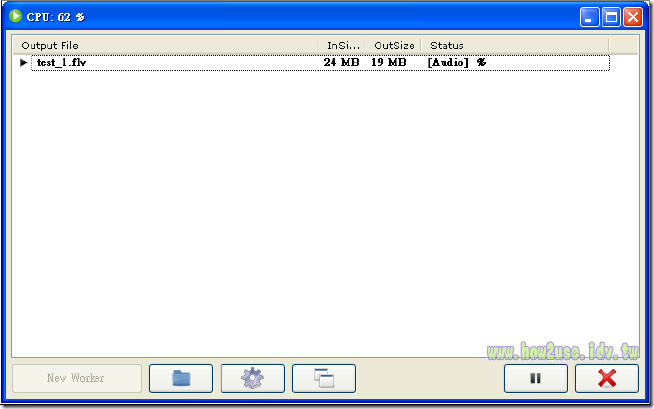Sort by InSi... column header
The height and width of the screenshot is (409, 654).
point(341,45)
